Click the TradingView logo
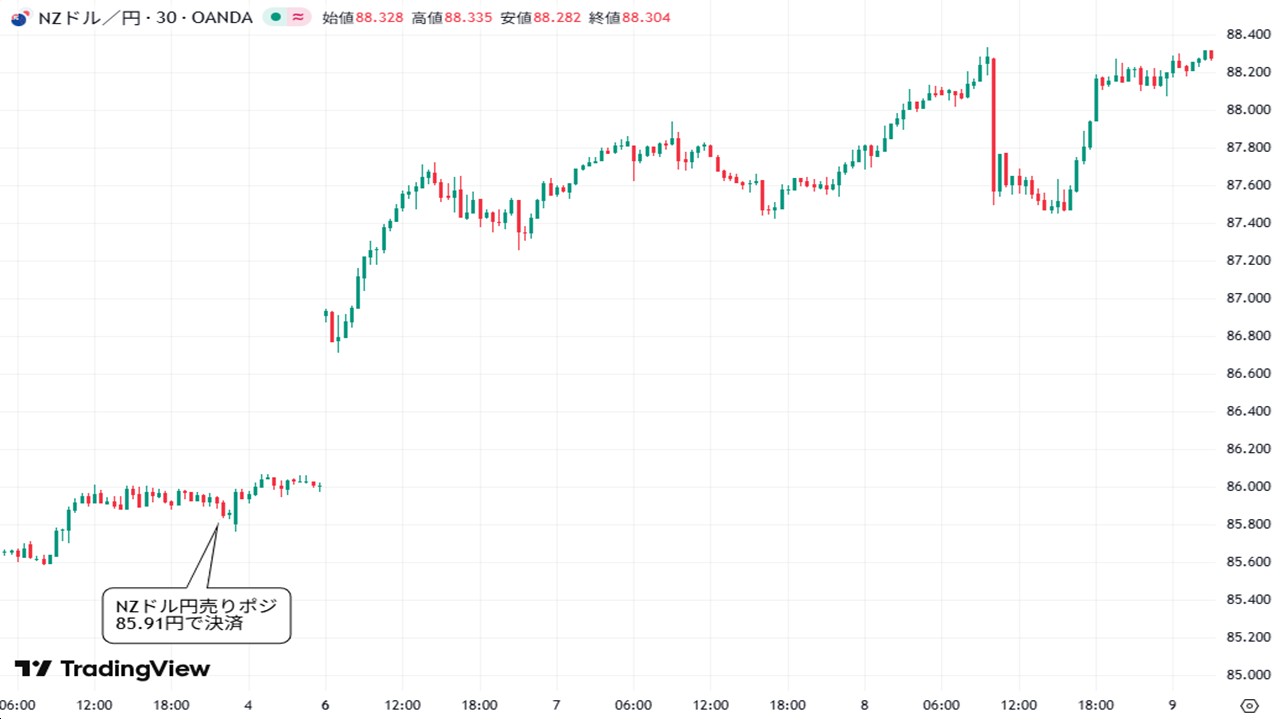The height and width of the screenshot is (720, 1280). point(112,669)
